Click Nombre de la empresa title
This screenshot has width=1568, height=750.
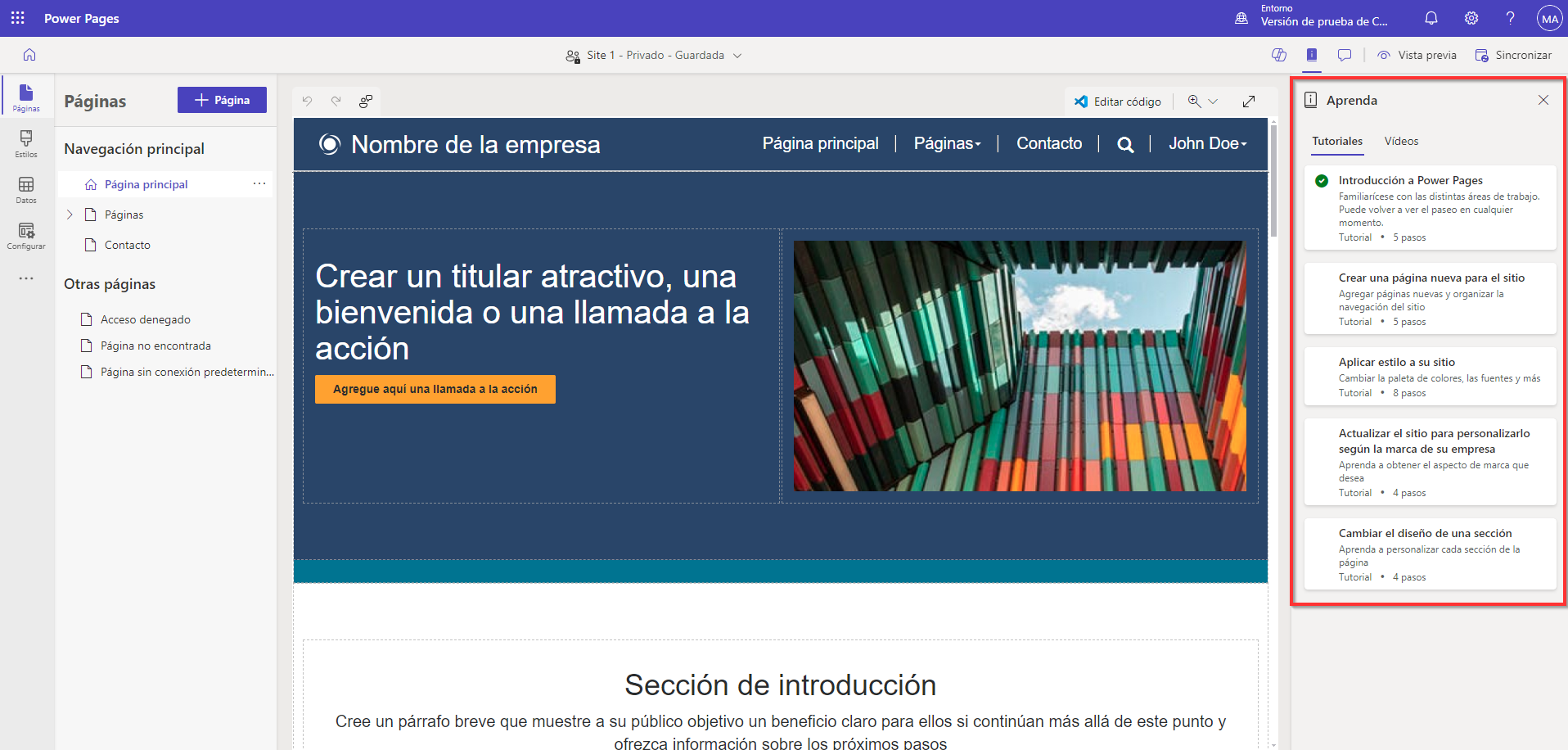475,145
